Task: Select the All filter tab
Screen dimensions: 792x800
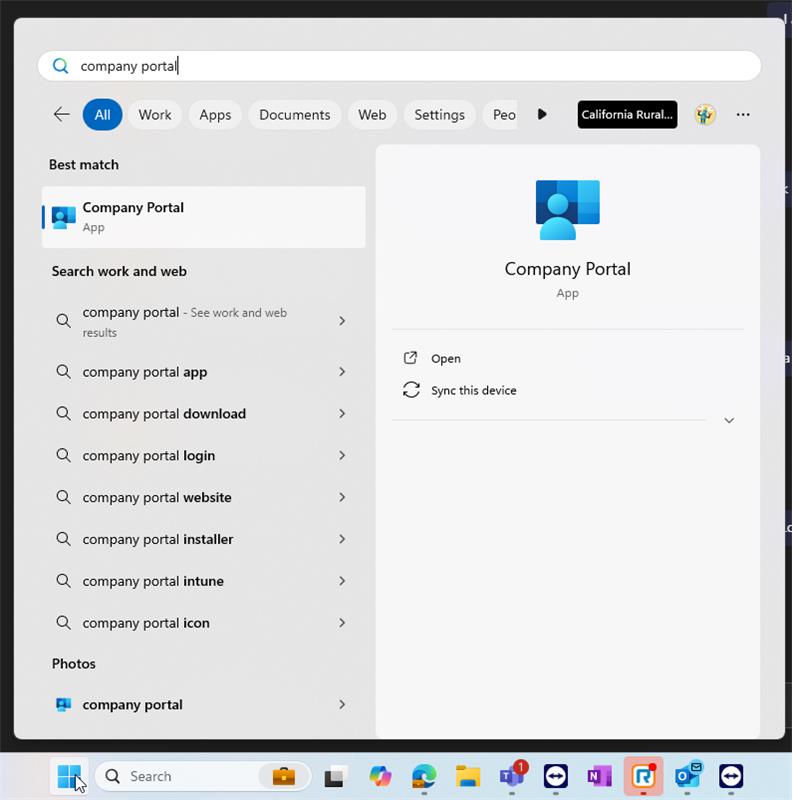Action: (x=102, y=115)
